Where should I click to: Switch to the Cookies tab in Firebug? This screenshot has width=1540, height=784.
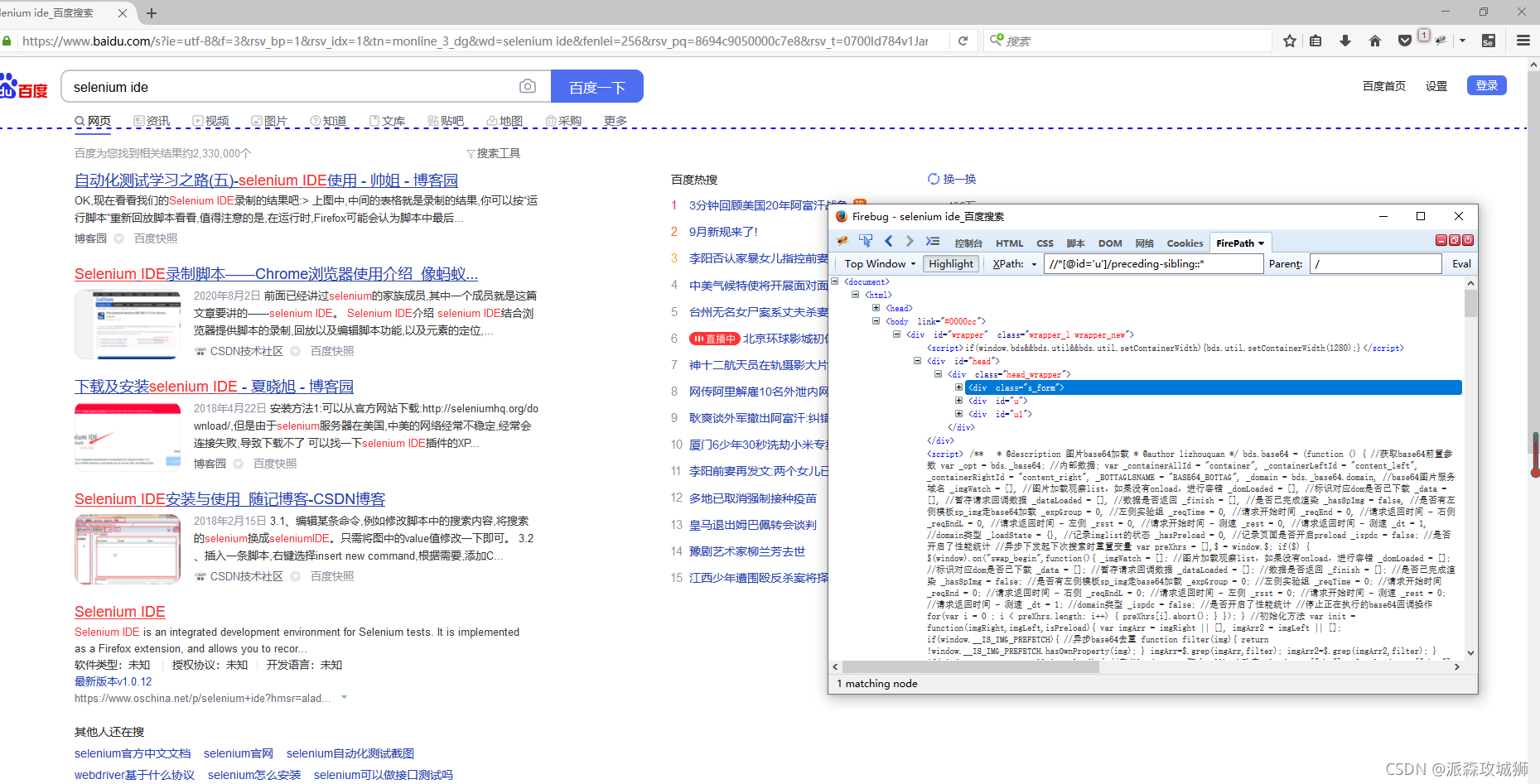1184,243
